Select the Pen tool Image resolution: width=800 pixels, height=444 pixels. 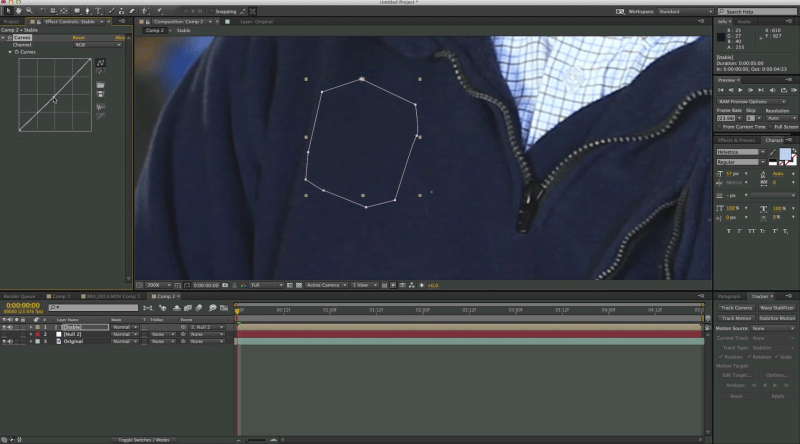(87, 11)
